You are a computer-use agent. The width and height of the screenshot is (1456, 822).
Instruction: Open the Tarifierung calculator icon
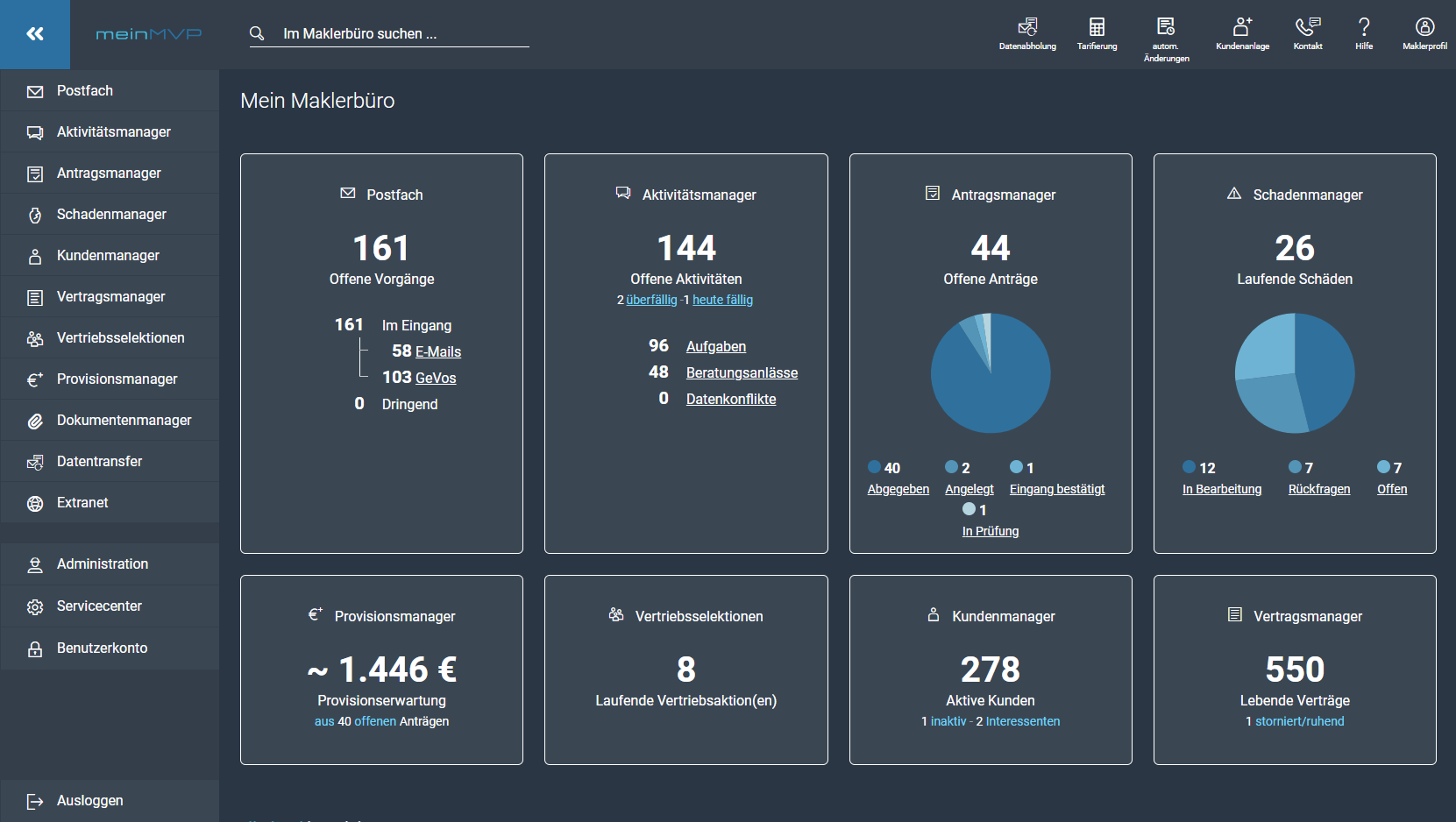[x=1097, y=33]
